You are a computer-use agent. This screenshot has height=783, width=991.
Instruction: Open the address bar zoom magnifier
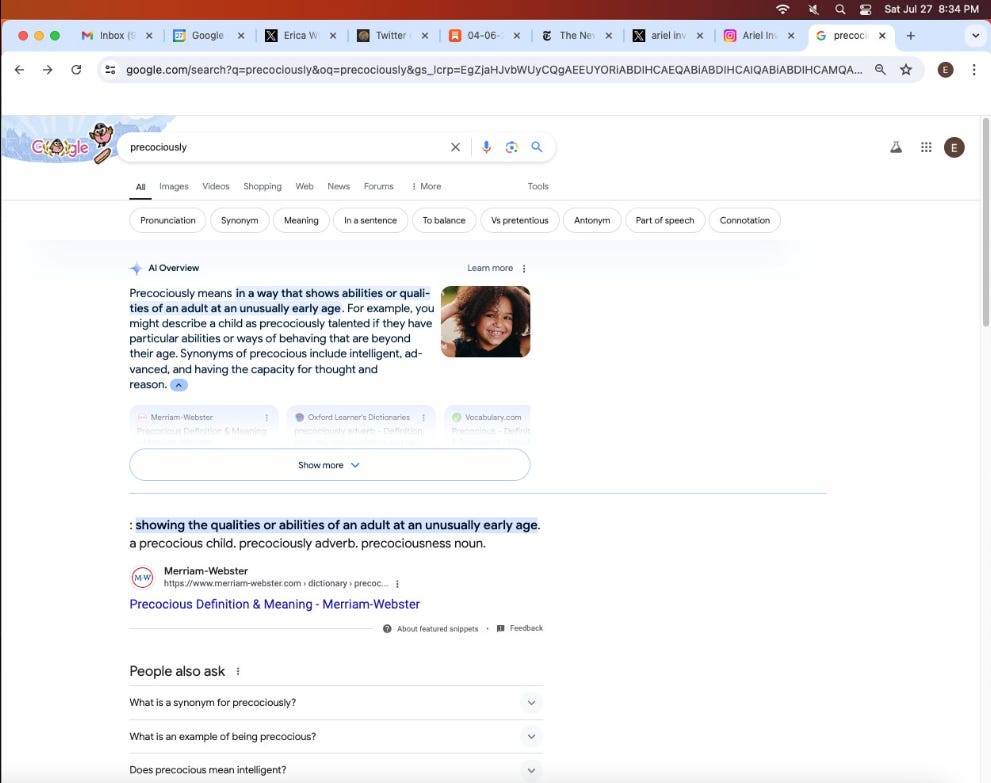[x=880, y=70]
